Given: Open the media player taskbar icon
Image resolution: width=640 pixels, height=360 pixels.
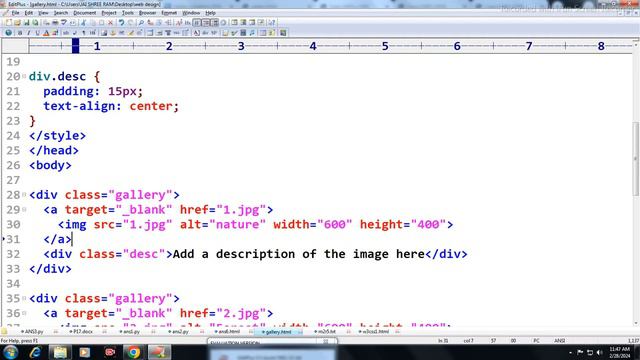Looking at the screenshot, I should pyautogui.click(x=84, y=352).
